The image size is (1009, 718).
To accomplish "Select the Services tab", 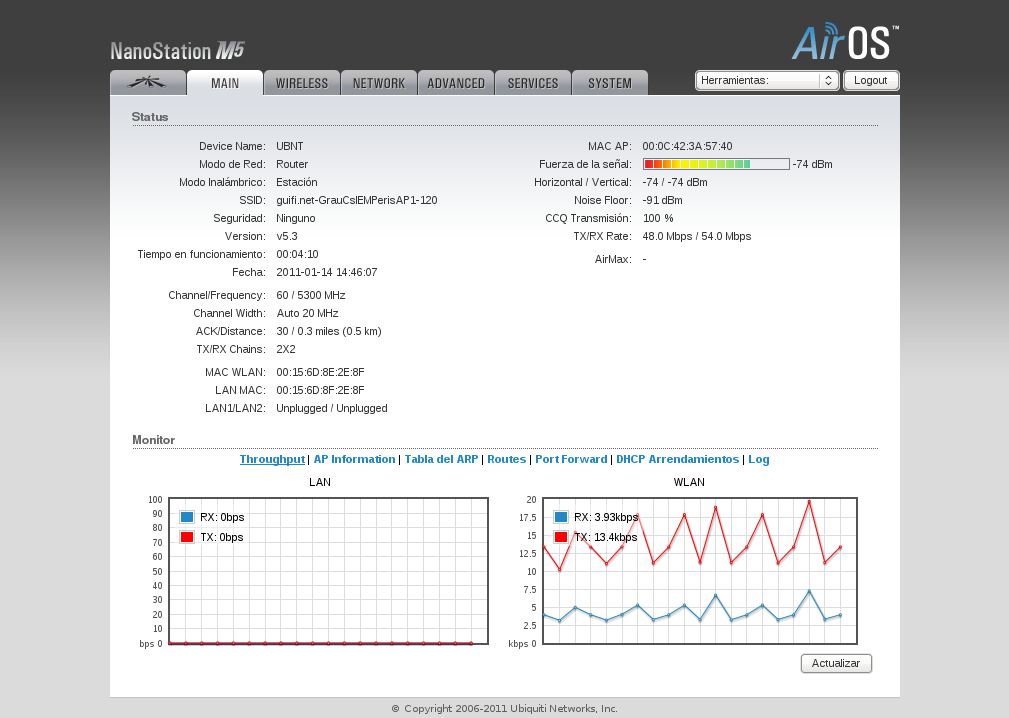I will [533, 83].
